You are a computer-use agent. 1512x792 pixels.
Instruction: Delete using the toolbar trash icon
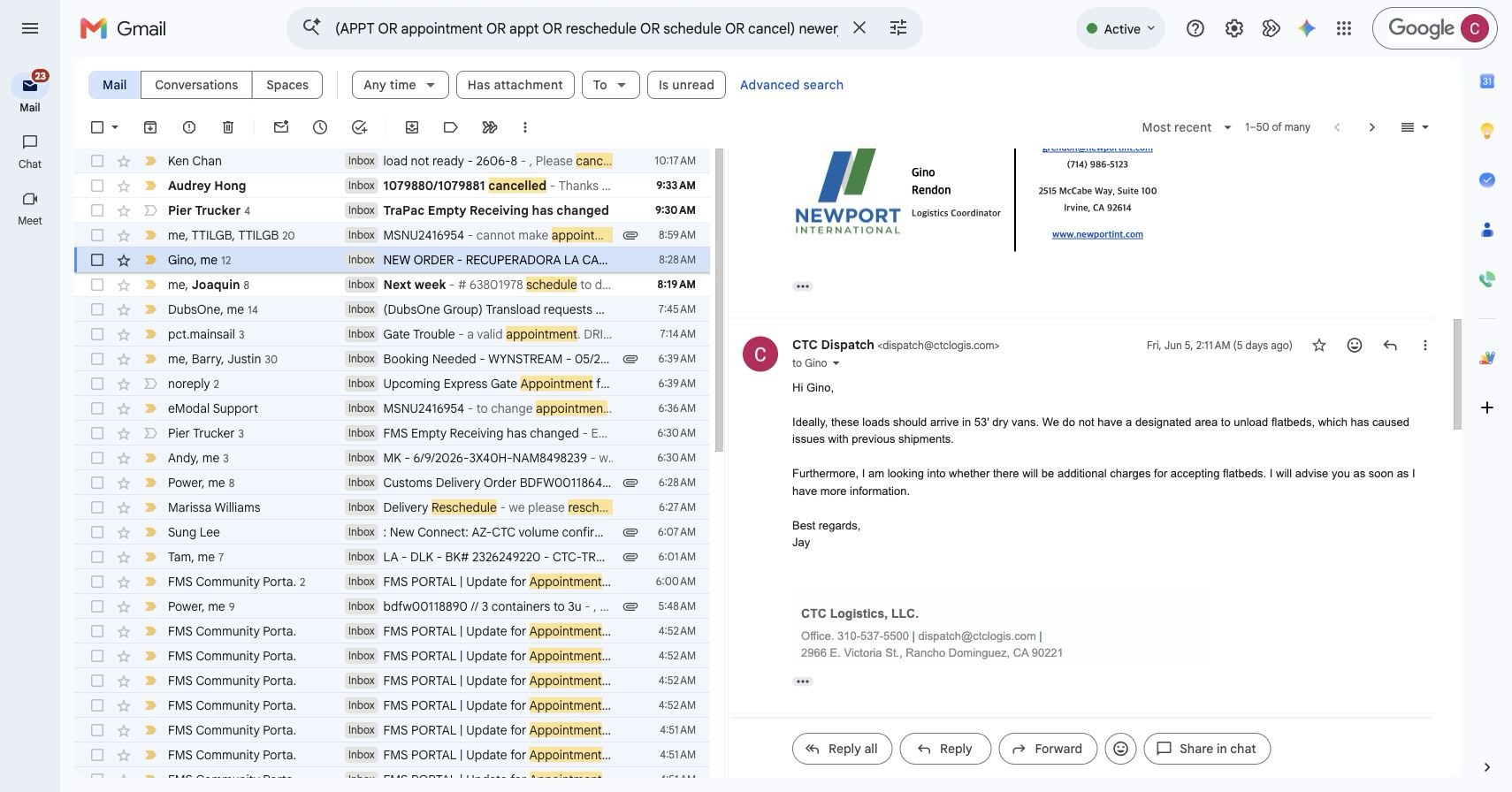pyautogui.click(x=228, y=127)
